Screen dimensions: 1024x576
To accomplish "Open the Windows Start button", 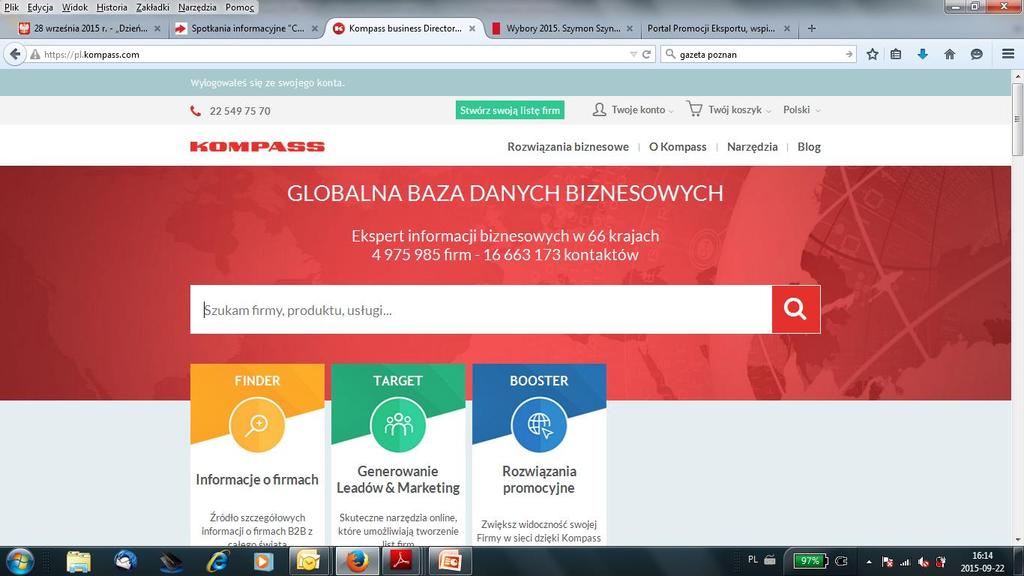I will (x=18, y=561).
